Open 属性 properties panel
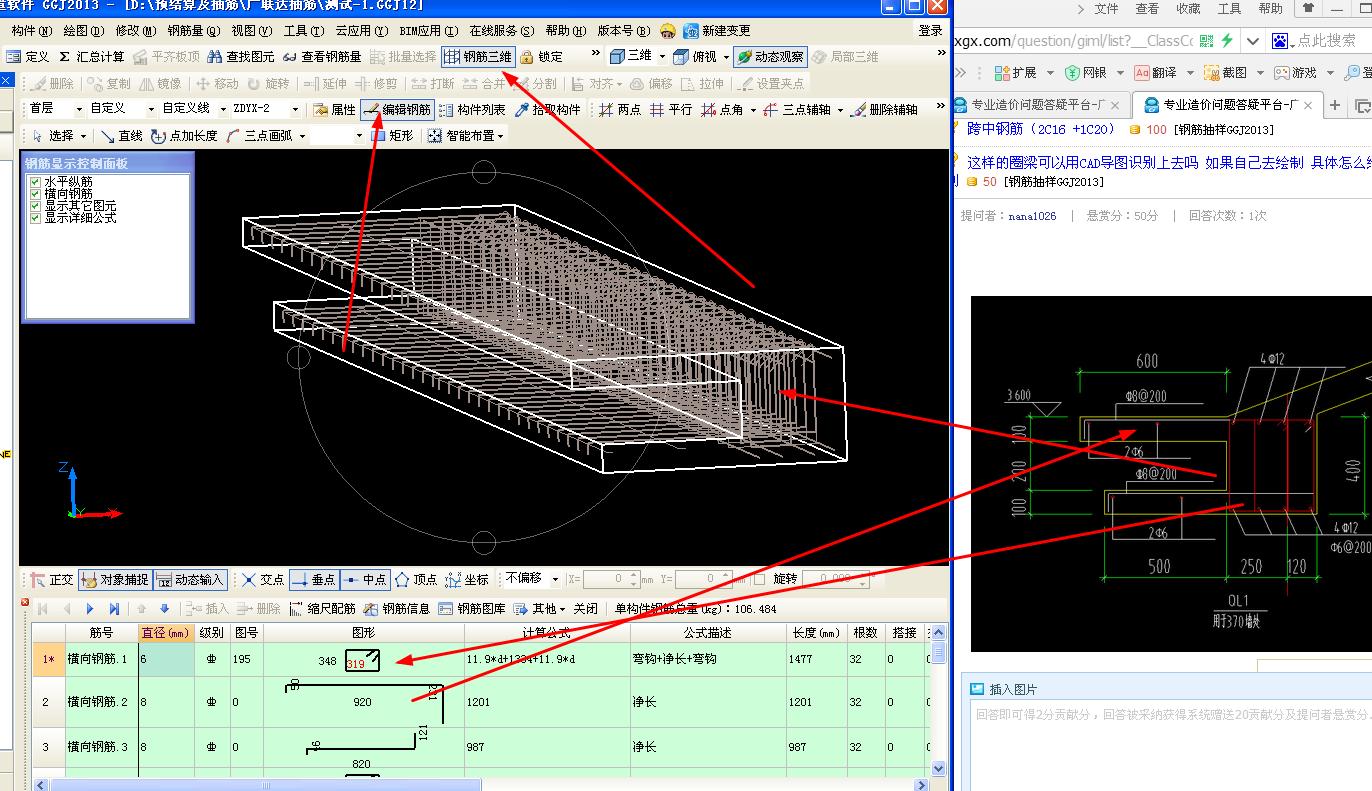The height and width of the screenshot is (791, 1372). point(334,110)
